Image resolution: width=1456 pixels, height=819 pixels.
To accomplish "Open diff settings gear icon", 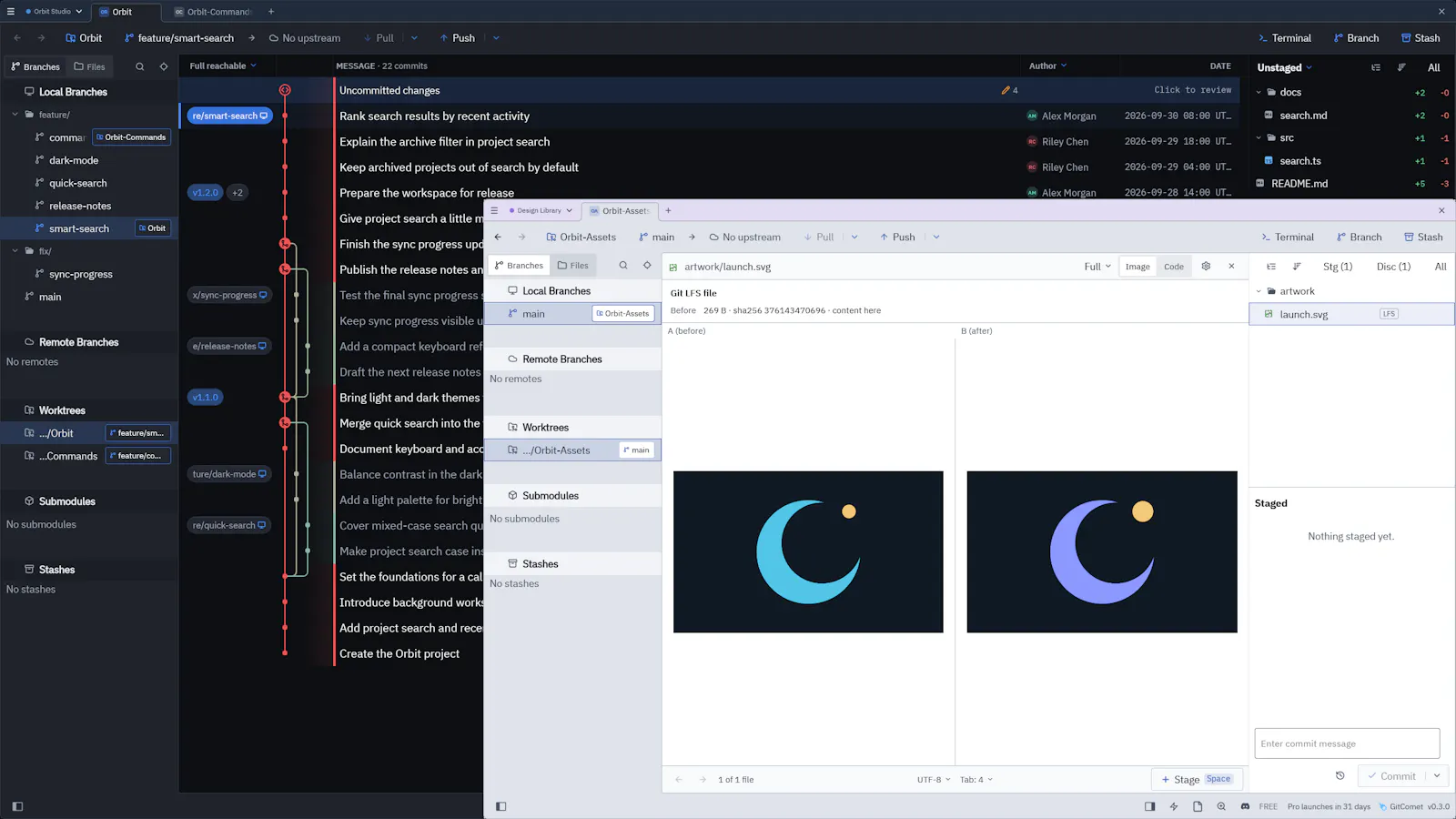I will [x=1206, y=267].
